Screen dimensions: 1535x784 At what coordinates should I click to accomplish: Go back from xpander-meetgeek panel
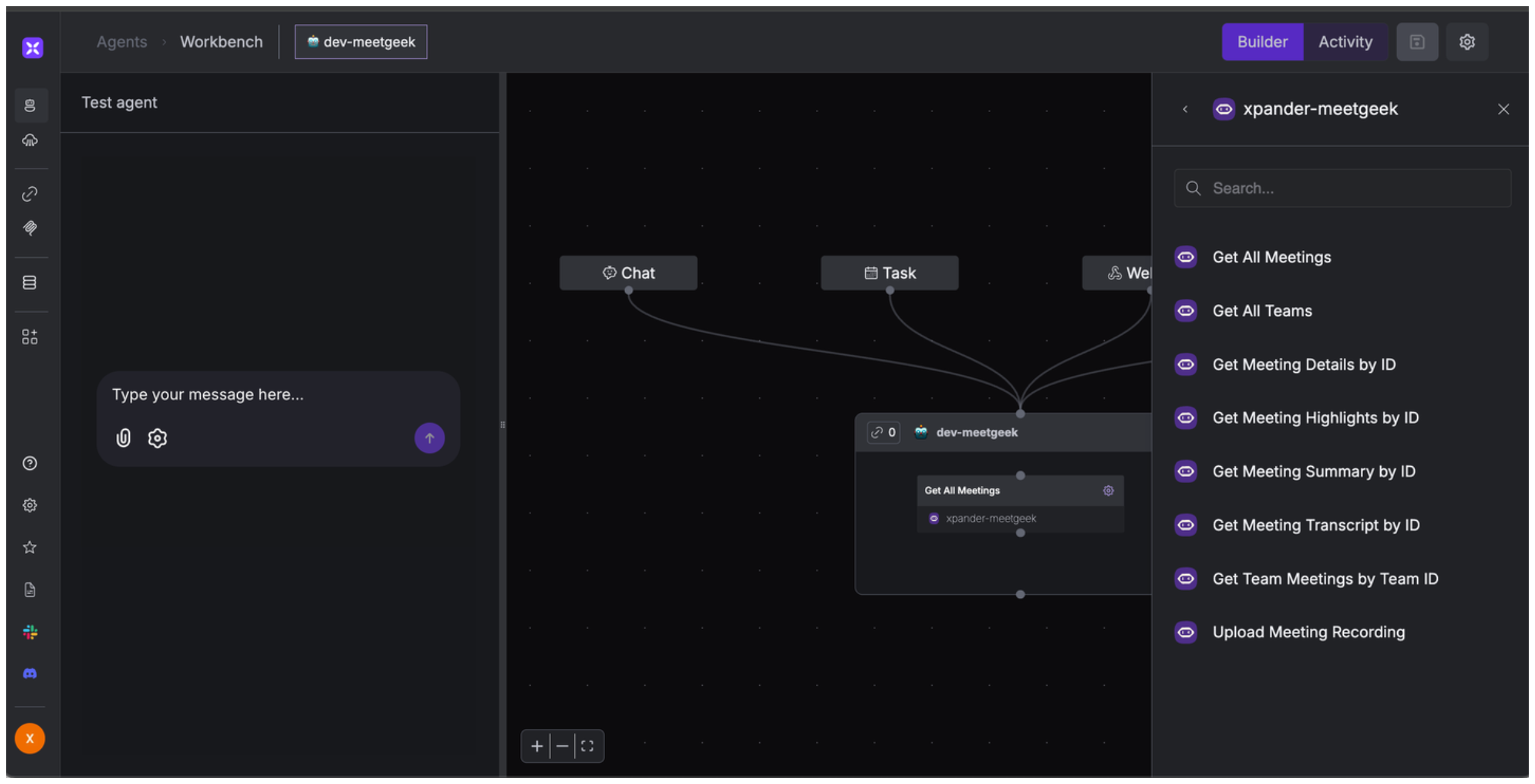(x=1185, y=109)
